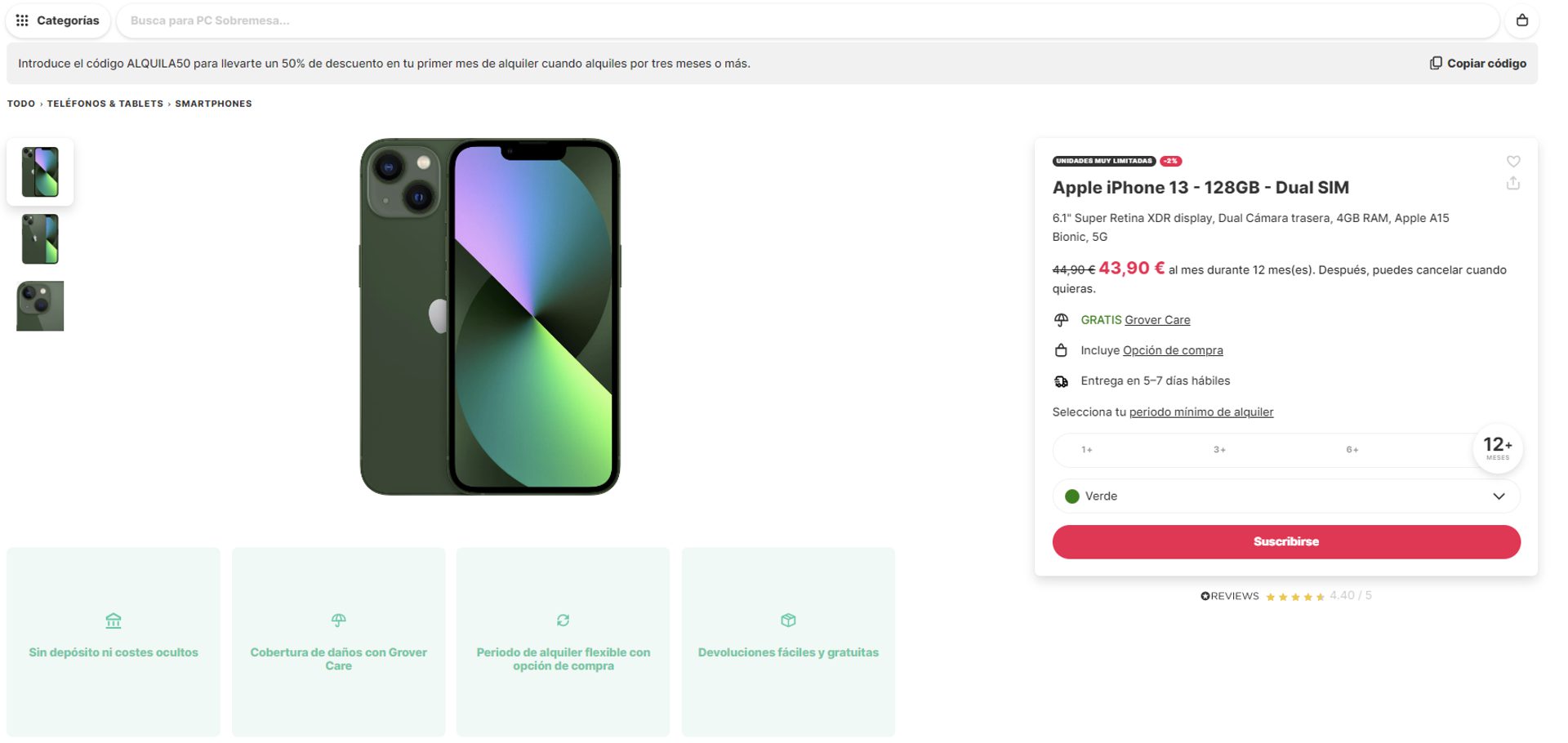Click the chevron arrow in the color selector
The image size is (1568, 743).
[x=1499, y=496]
